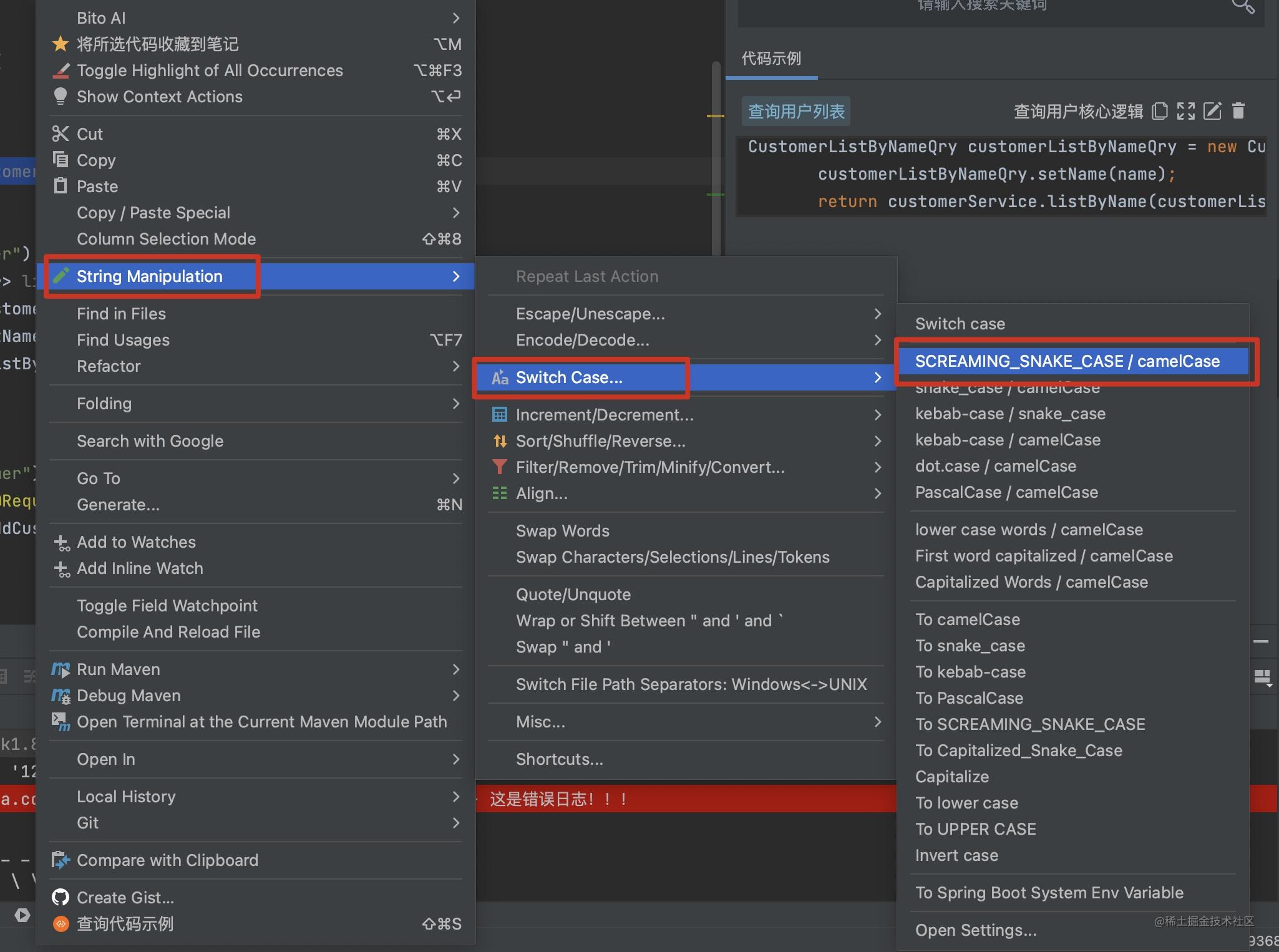Choose Switch File Path Separators option
Viewport: 1279px width, 952px height.
[x=686, y=684]
